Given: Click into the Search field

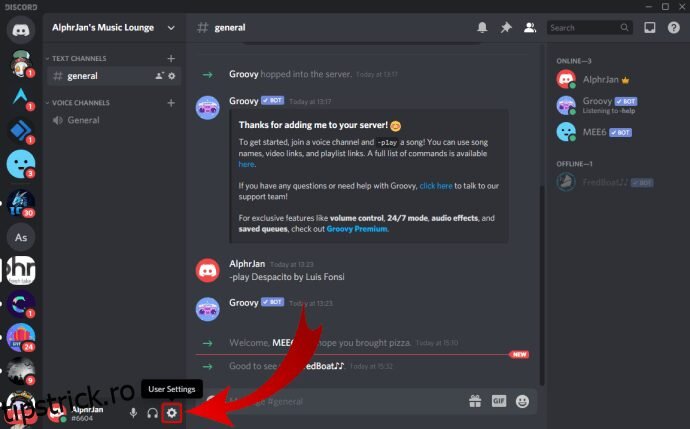Looking at the screenshot, I should click(589, 28).
